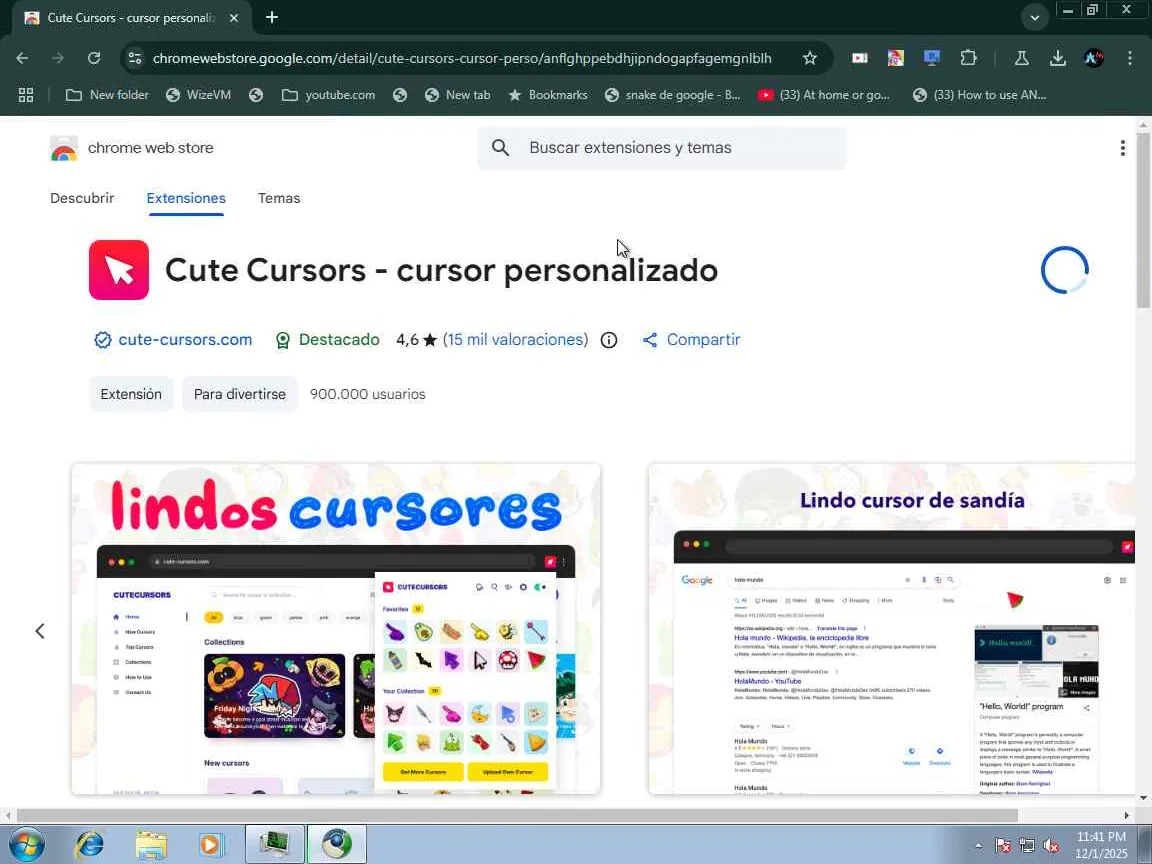Open the Bookmarks star bookmark

coord(548,95)
